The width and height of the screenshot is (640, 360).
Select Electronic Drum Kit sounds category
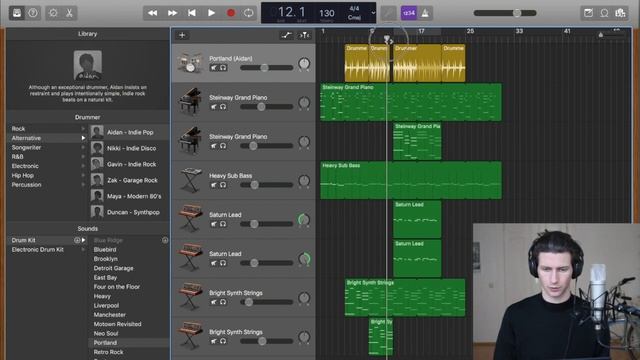pyautogui.click(x=38, y=249)
